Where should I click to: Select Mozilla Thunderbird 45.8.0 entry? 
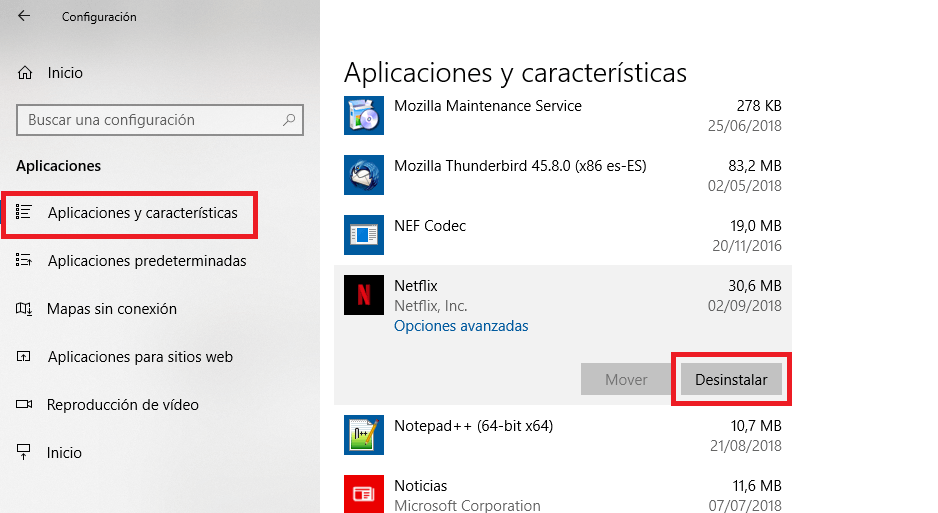(520, 166)
